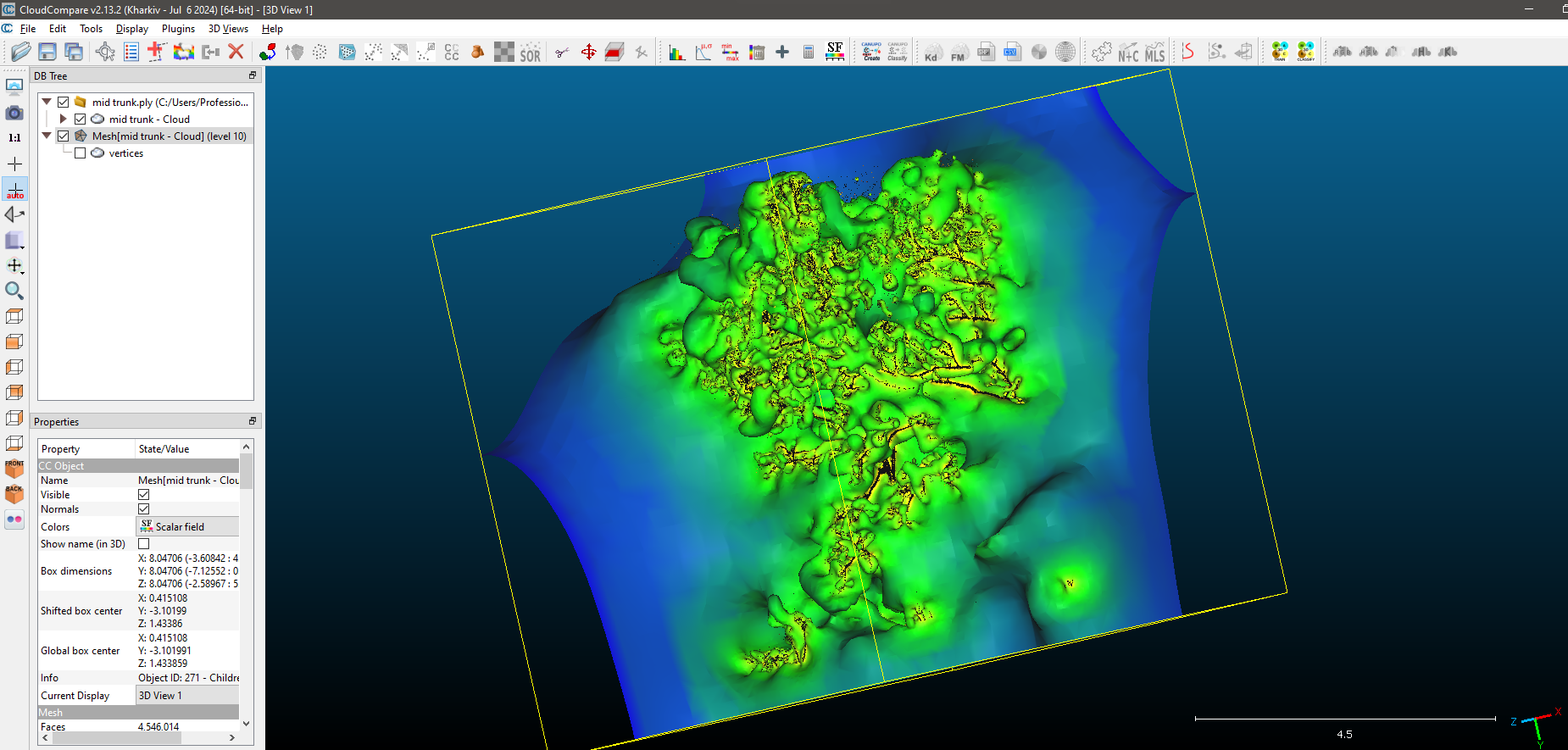Uncheck the mid trunk - Cloud checkbox
The height and width of the screenshot is (750, 1568).
coord(81,119)
